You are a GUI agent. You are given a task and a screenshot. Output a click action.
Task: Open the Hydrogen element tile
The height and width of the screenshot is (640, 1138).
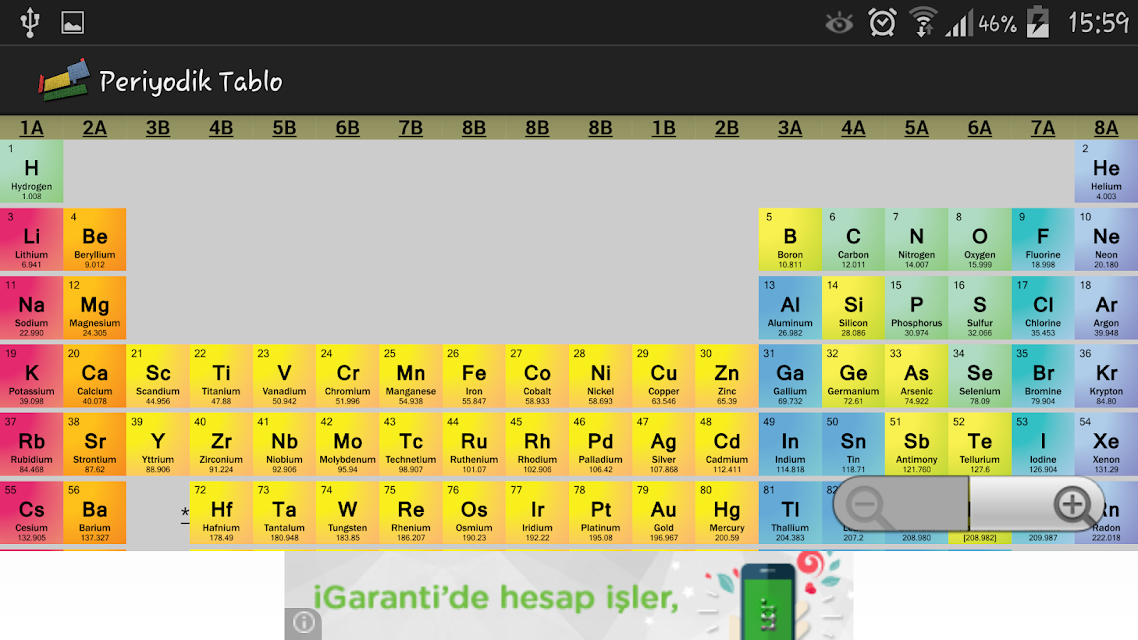(31, 171)
